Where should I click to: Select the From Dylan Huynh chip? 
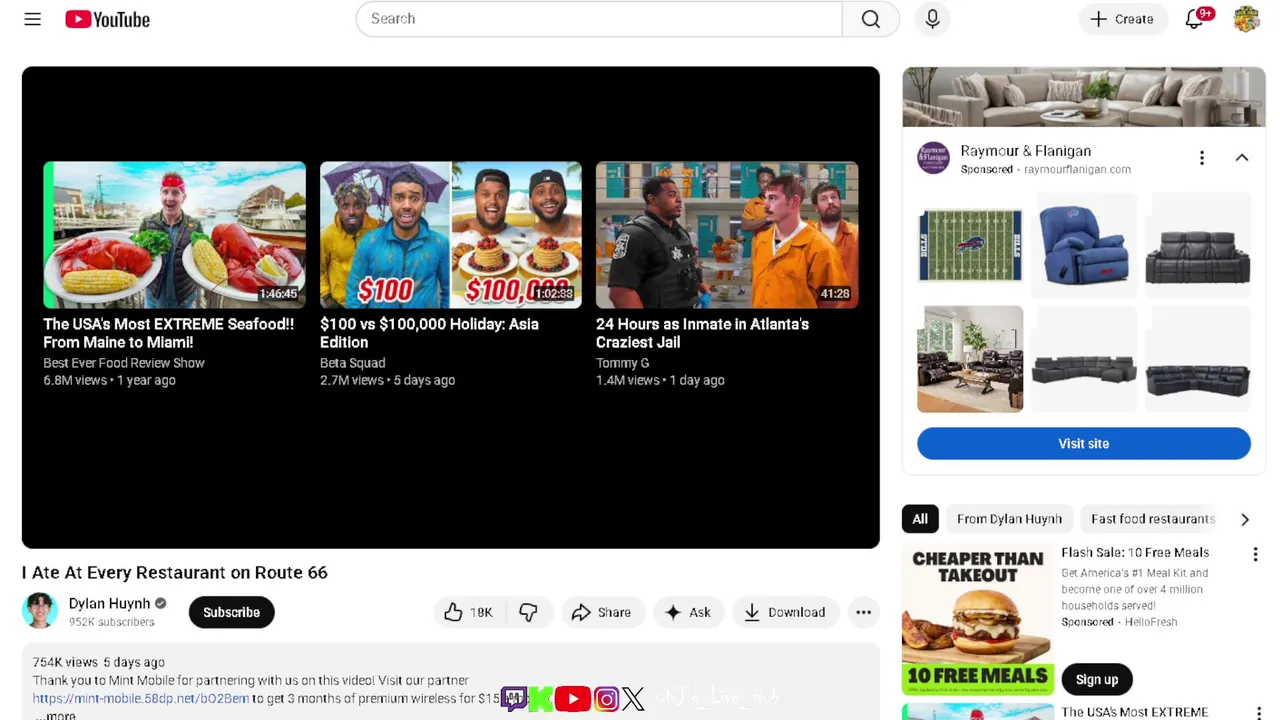point(1009,519)
